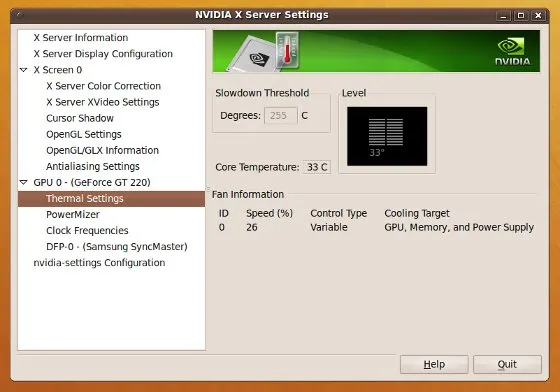Screen dimensions: 560x392
Task: Click the NVIDIA logo in the banner
Action: 512,52
